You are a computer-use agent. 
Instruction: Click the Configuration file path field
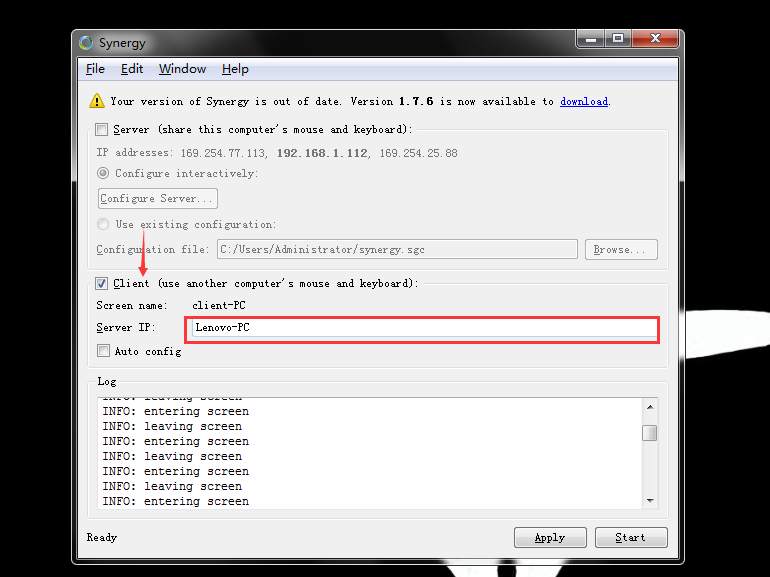(397, 249)
